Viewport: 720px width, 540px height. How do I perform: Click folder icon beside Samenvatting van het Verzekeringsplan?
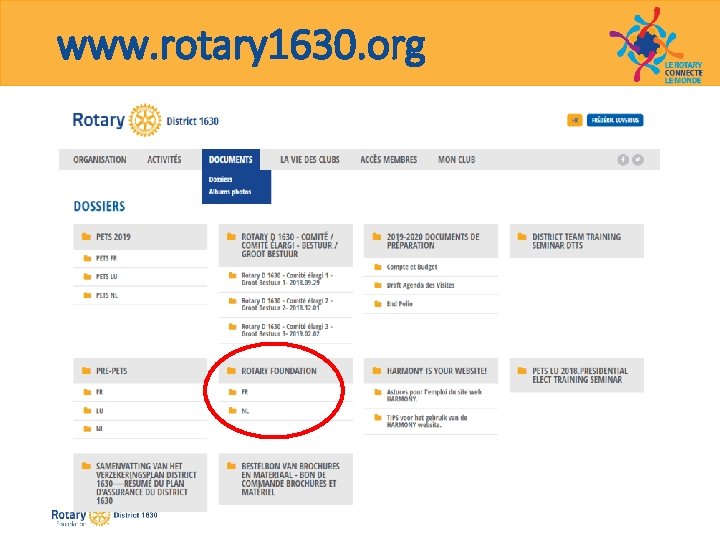(x=86, y=466)
